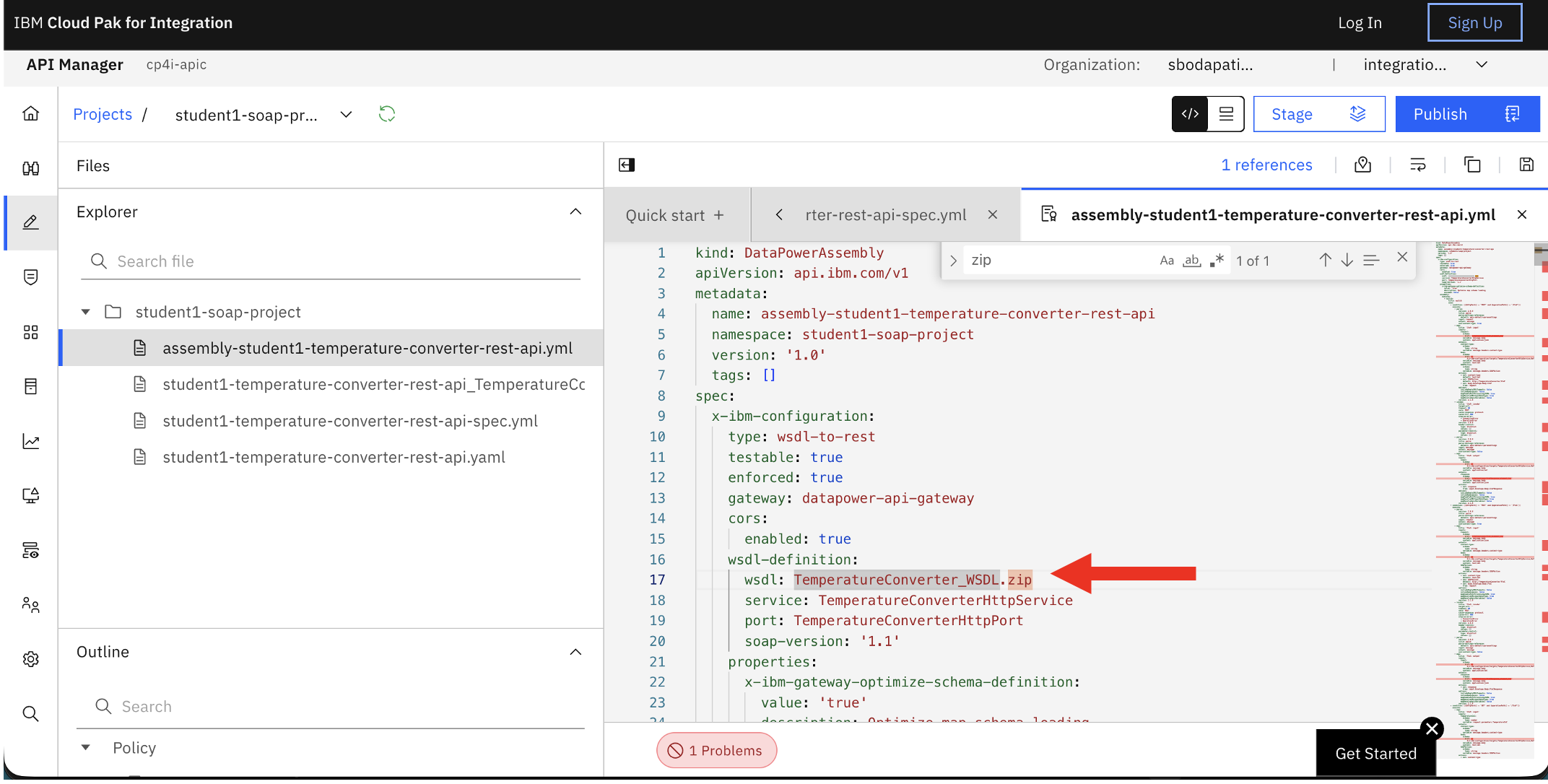Click the Stage button
The image size is (1548, 784).
pos(1319,114)
